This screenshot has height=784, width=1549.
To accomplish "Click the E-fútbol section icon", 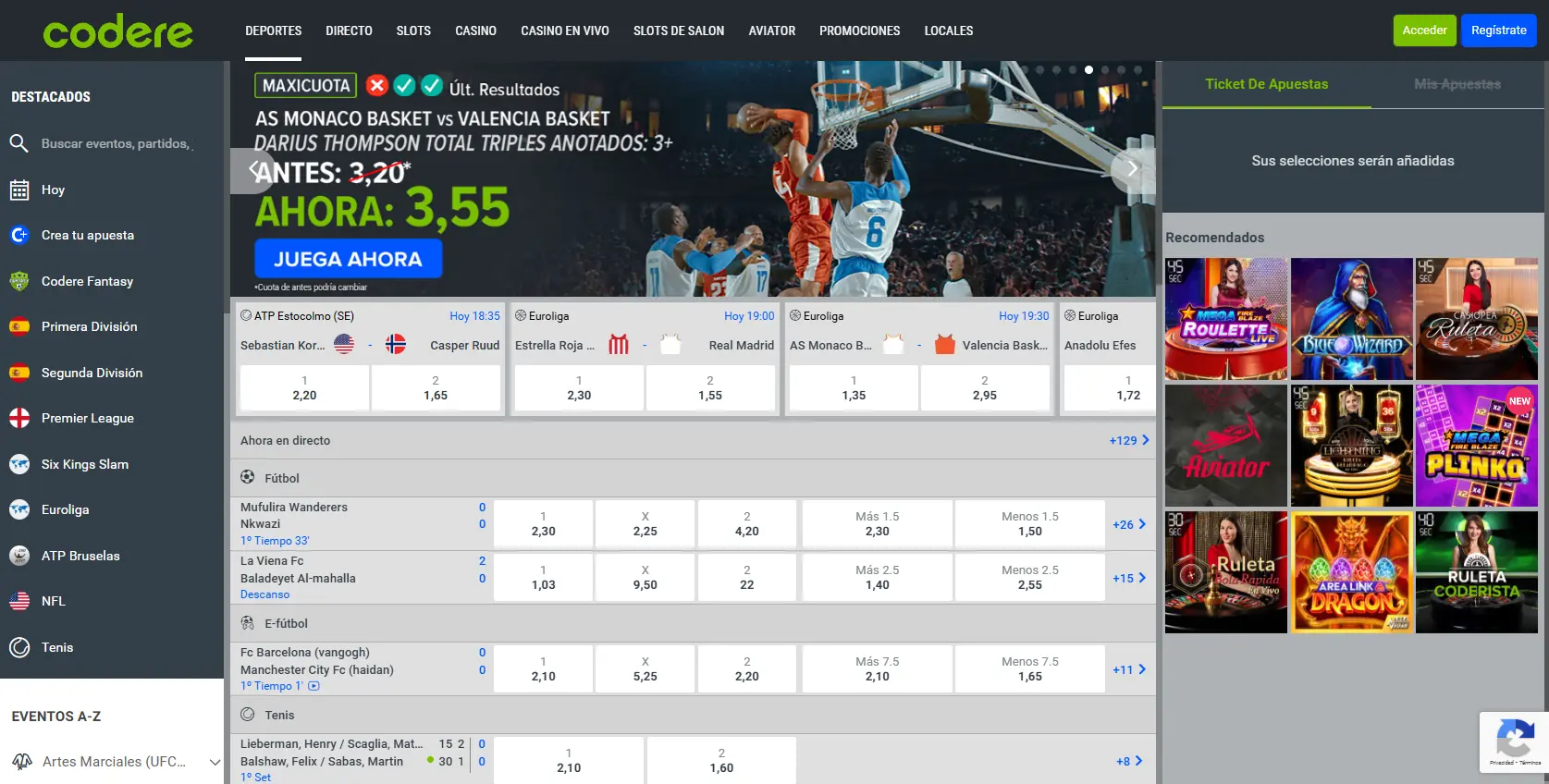I will coord(248,623).
